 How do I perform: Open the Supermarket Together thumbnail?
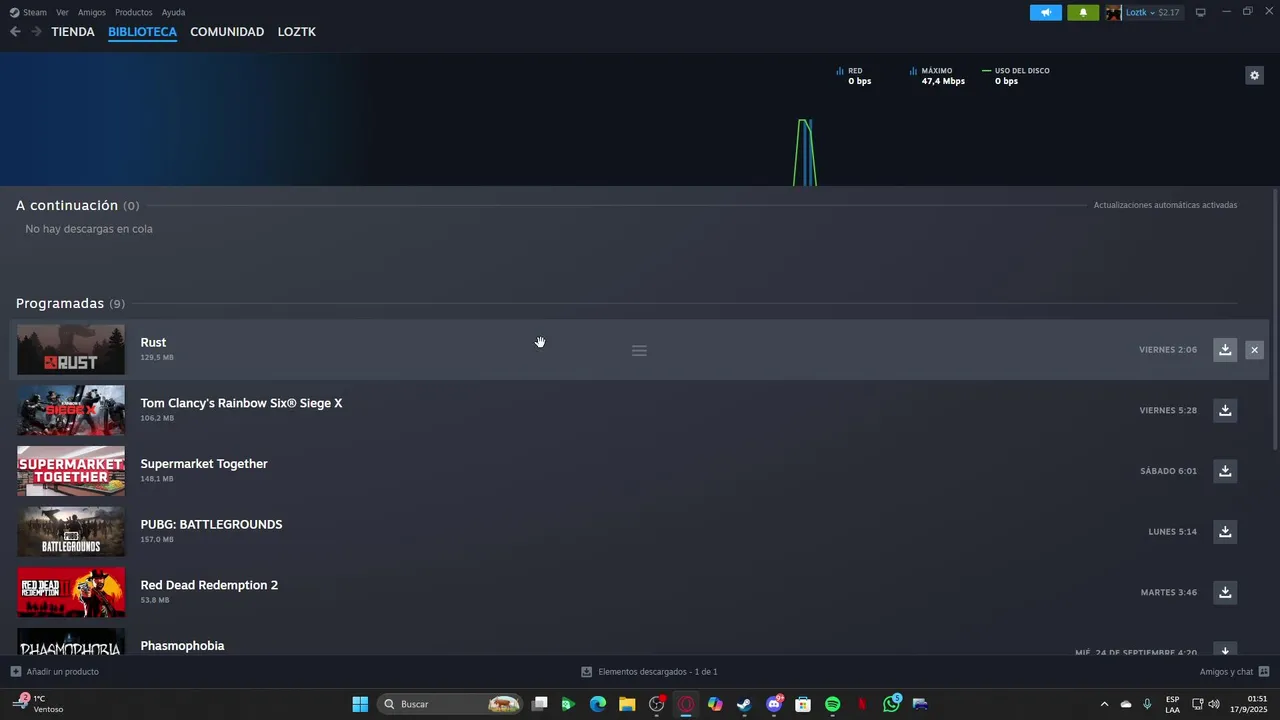[x=71, y=471]
